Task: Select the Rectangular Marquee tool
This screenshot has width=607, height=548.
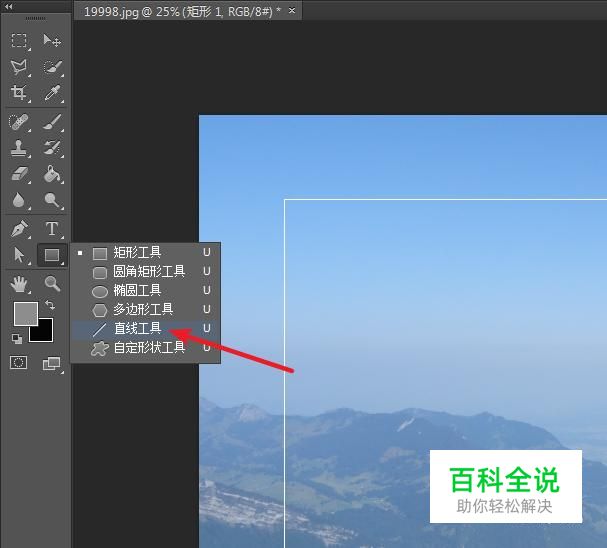Action: (x=19, y=40)
